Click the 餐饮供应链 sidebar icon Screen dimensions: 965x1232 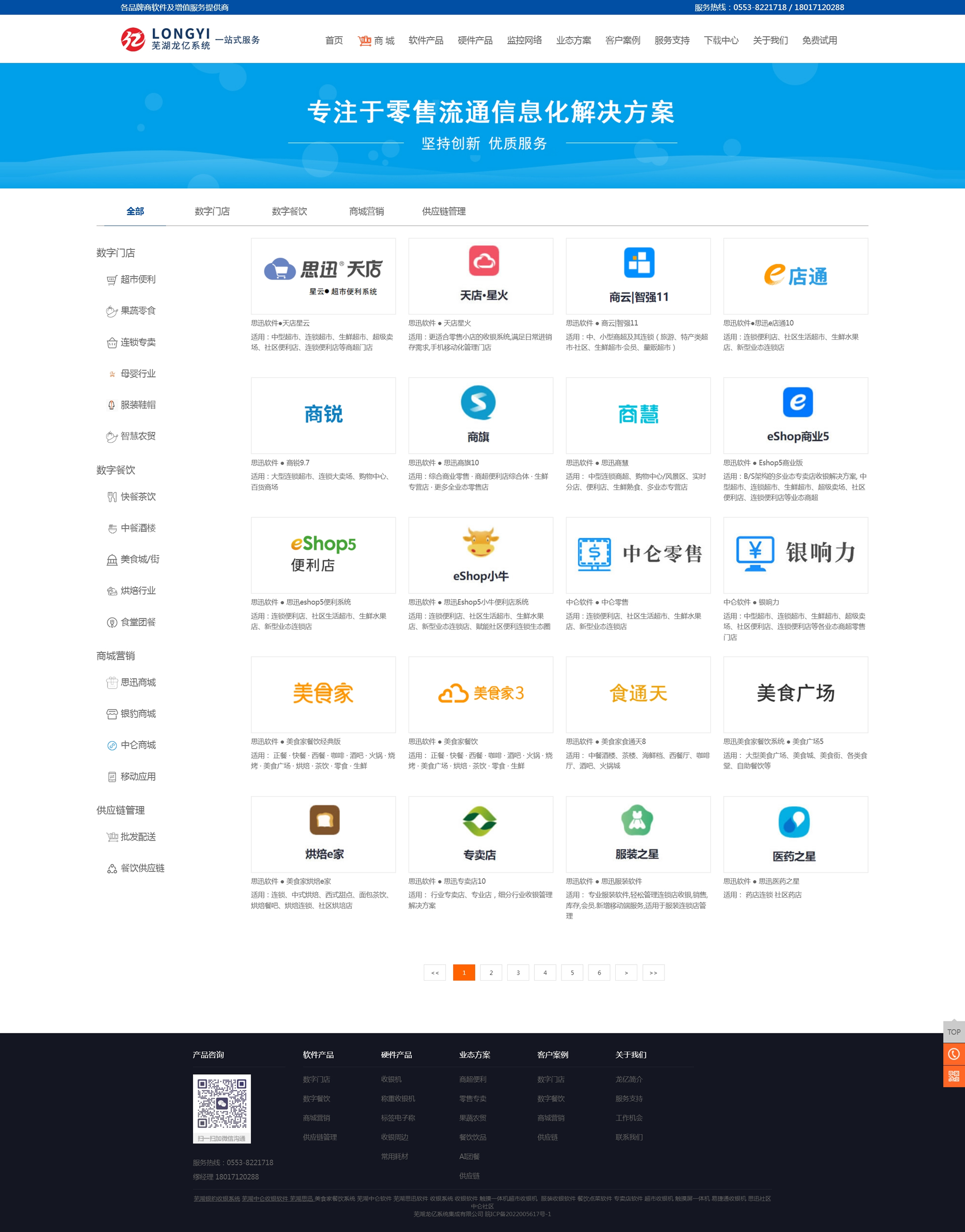point(112,869)
